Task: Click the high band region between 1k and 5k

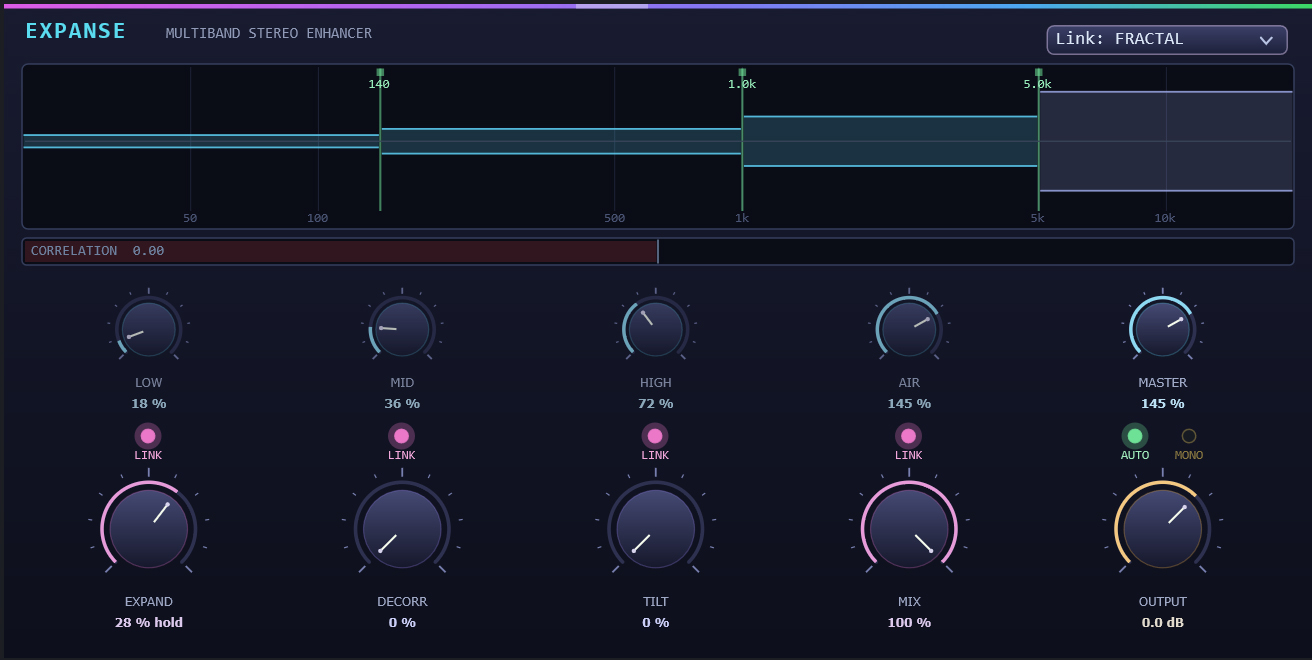Action: coord(890,141)
